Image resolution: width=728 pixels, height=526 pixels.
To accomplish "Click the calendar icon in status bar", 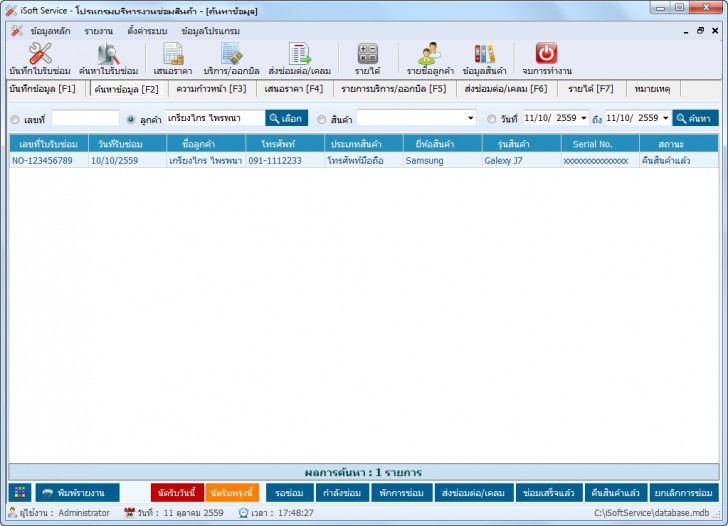I will 130,513.
